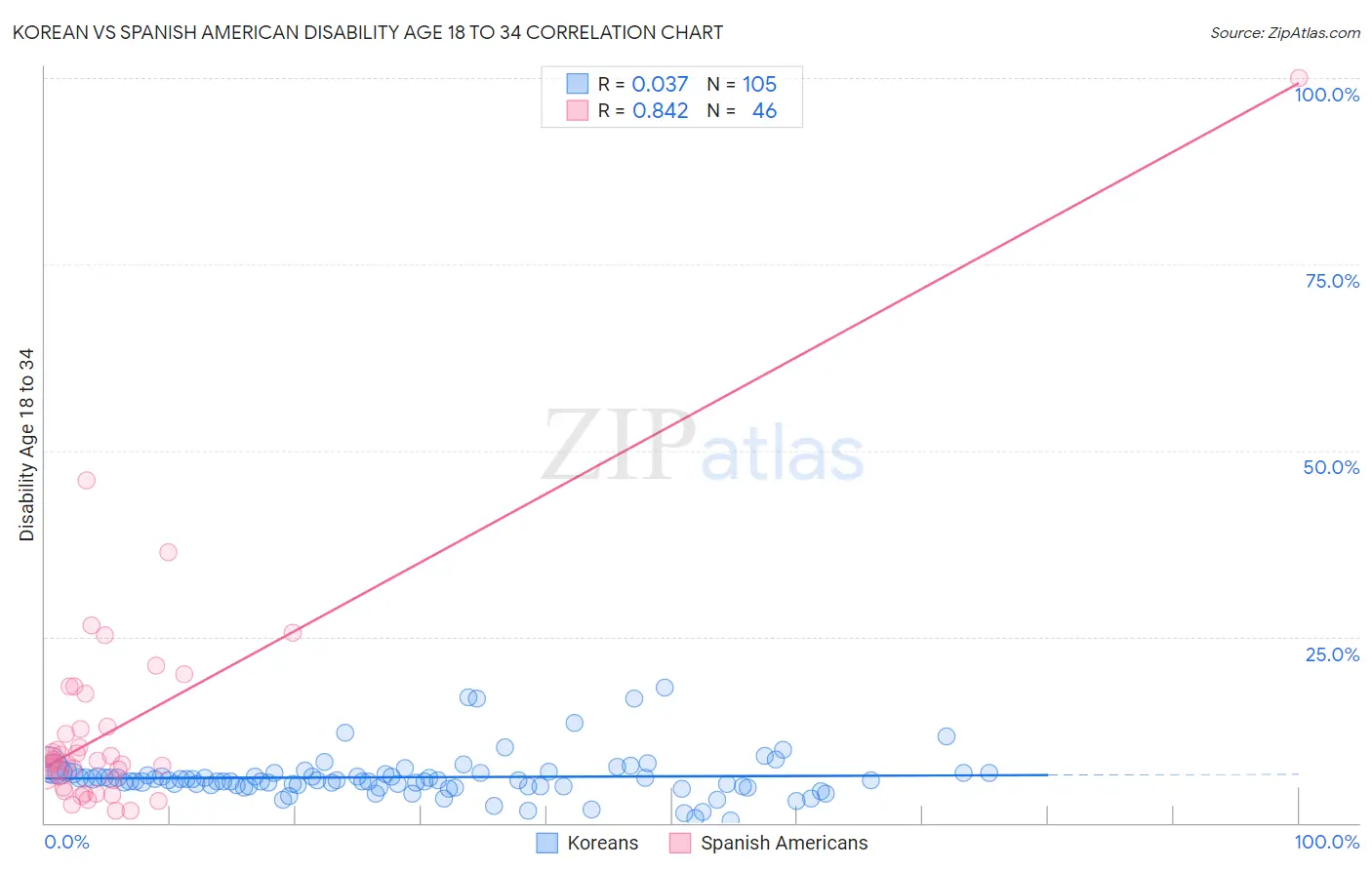Click the R value 0.842 in legend

[661, 110]
